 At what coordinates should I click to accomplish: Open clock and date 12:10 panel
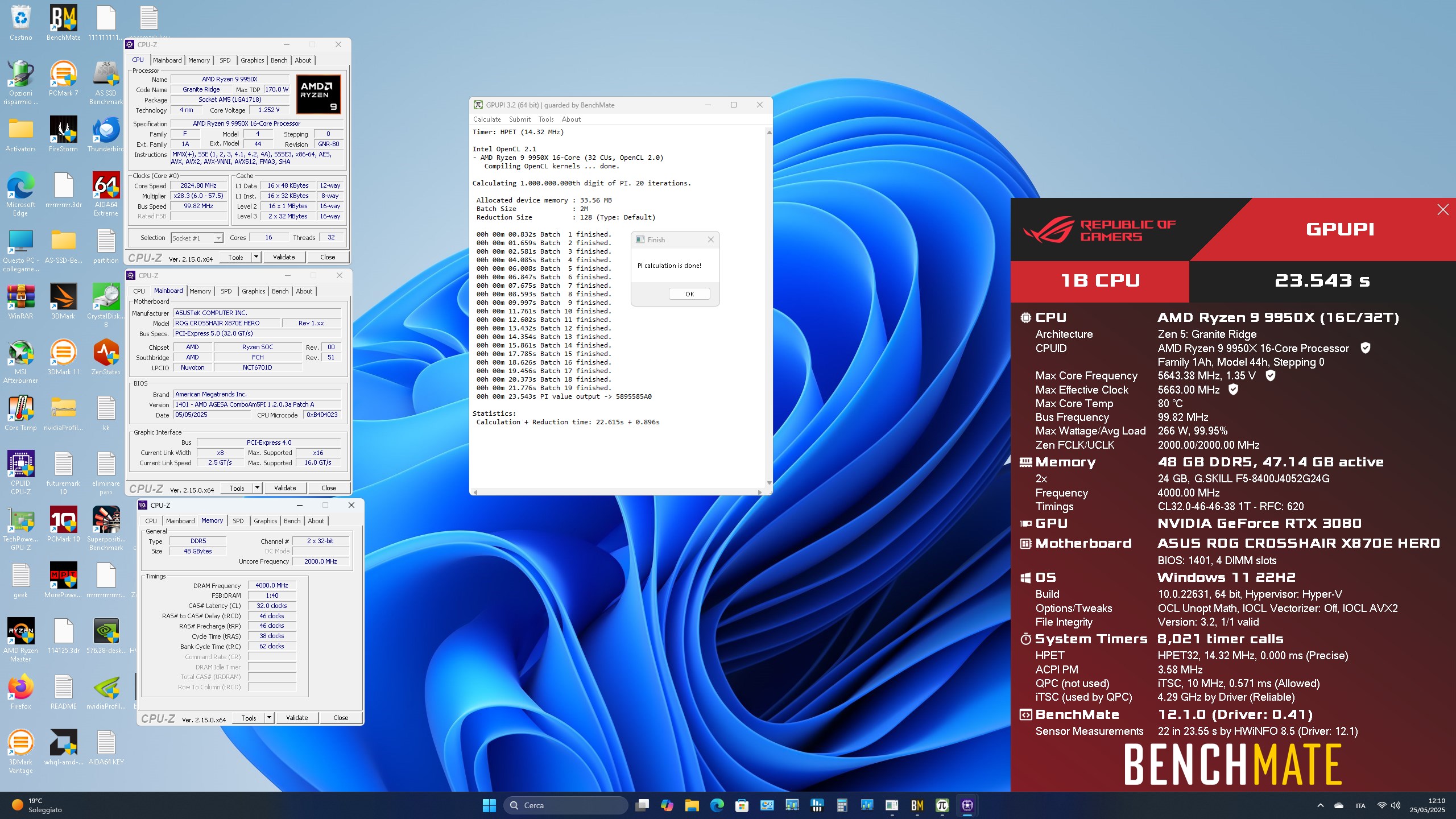1428,805
